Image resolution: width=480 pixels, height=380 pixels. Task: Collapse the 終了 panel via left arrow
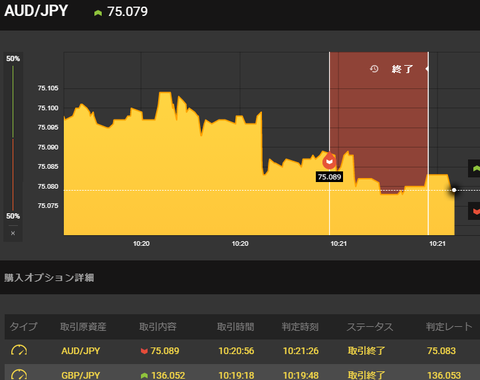tap(427, 69)
